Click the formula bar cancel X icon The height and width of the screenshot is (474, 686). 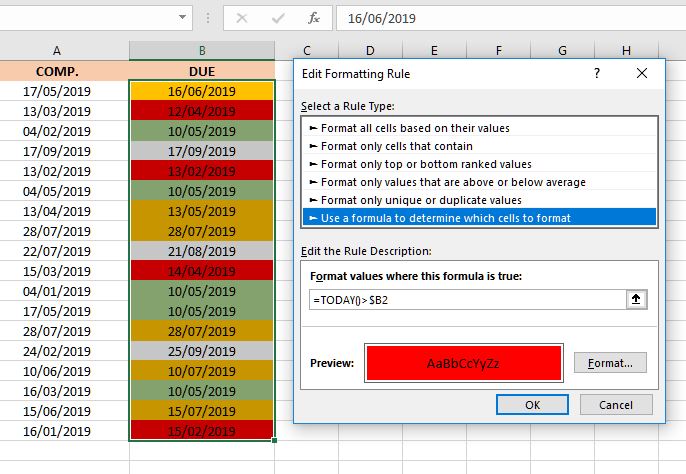point(242,18)
